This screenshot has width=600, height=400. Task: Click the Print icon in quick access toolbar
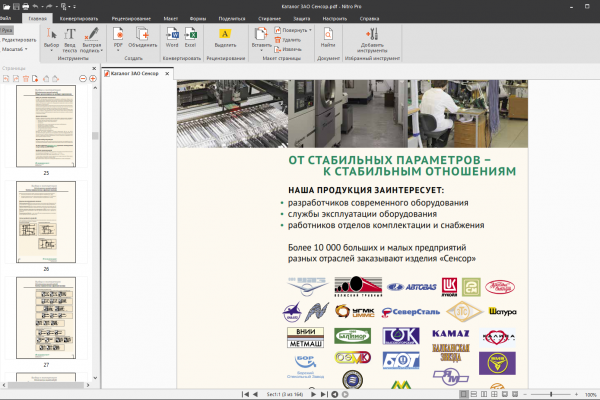26,7
